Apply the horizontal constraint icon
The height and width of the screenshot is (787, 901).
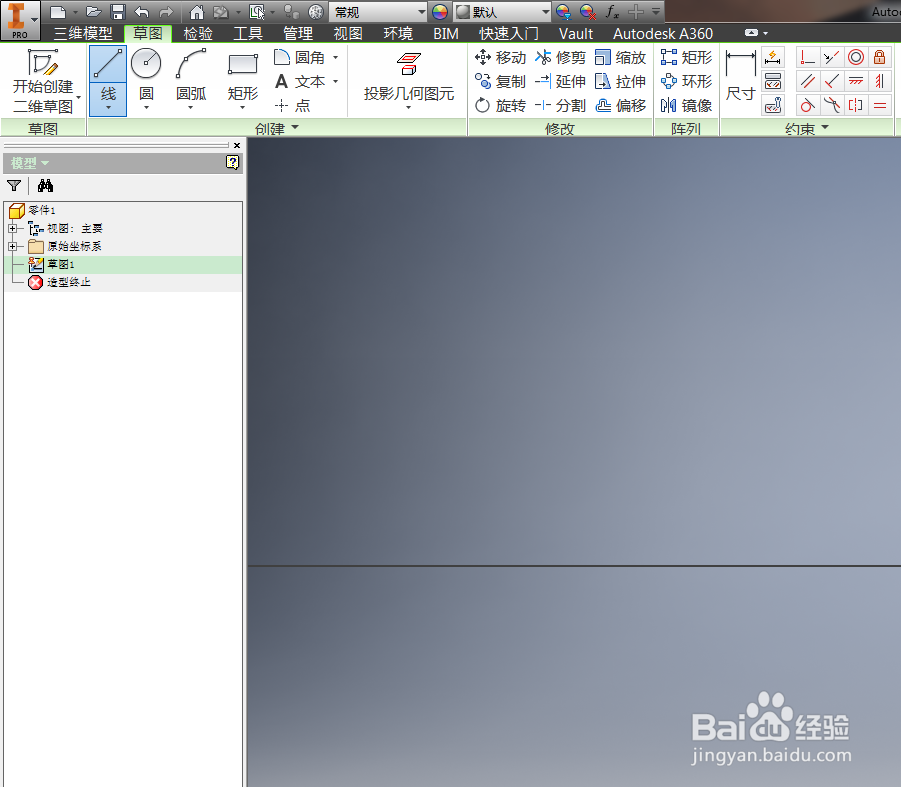pyautogui.click(x=856, y=82)
